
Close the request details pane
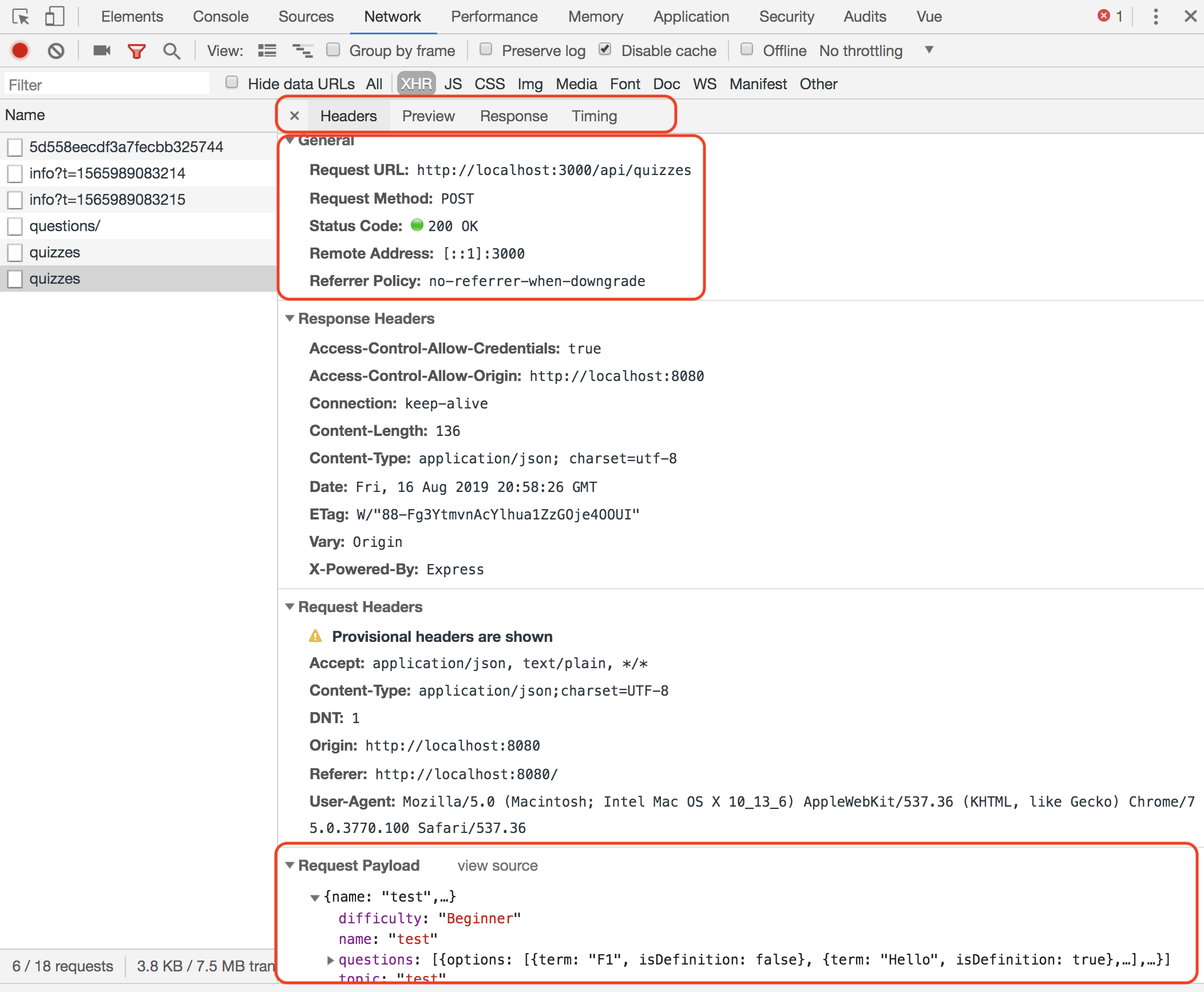[294, 116]
